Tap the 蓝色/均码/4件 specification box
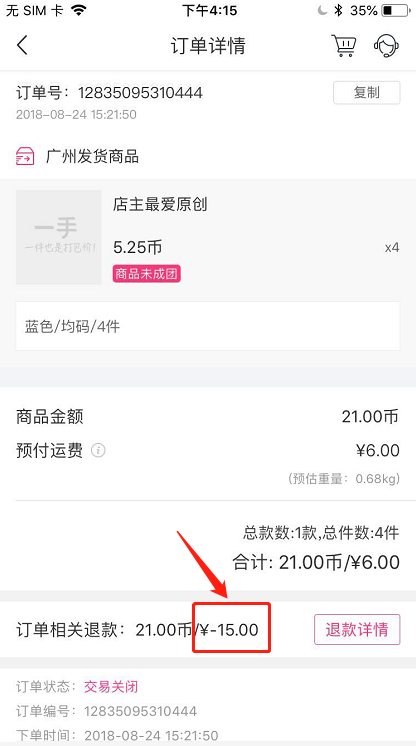416x746 pixels. coord(208,326)
